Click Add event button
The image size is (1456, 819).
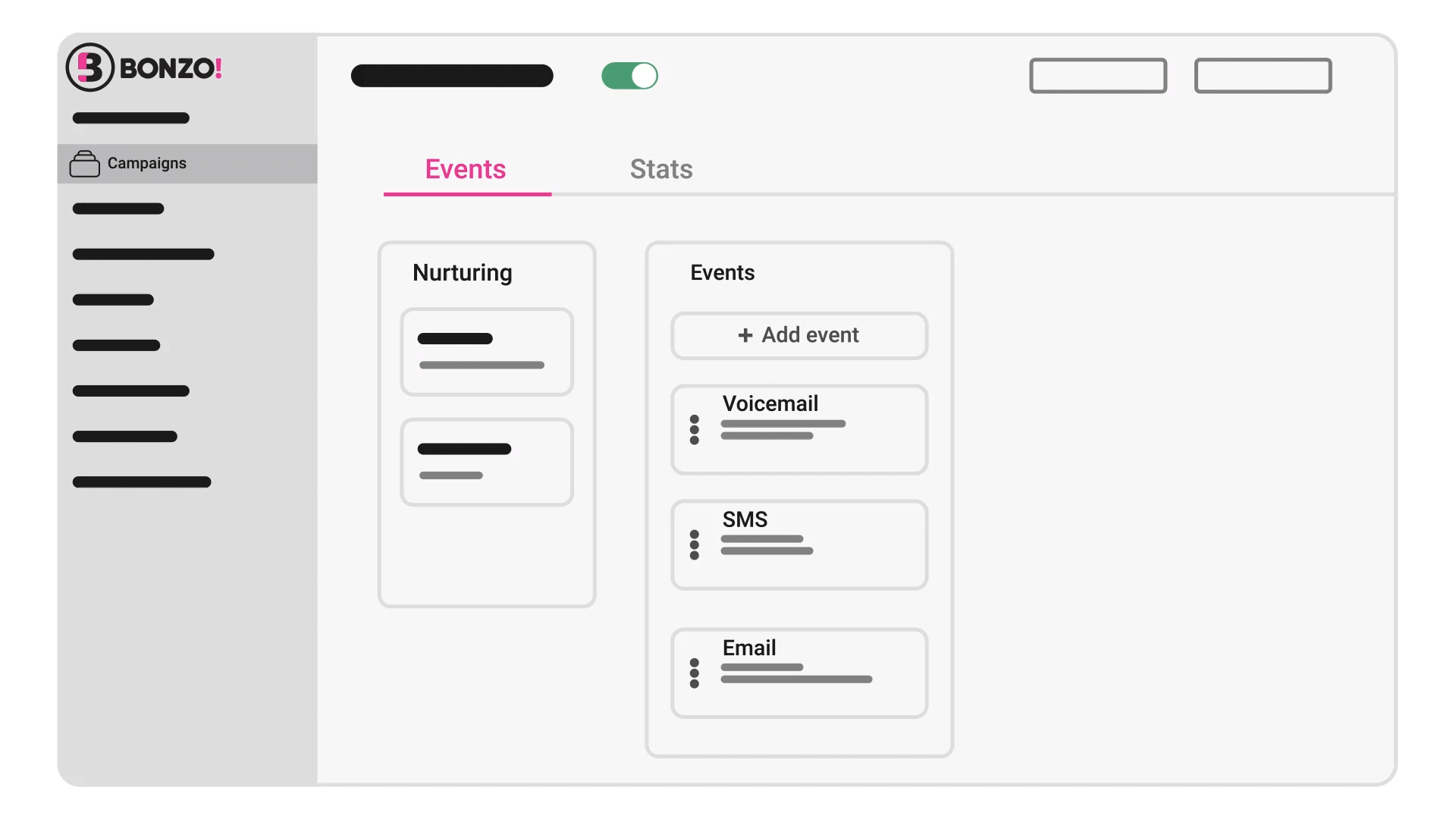[799, 334]
